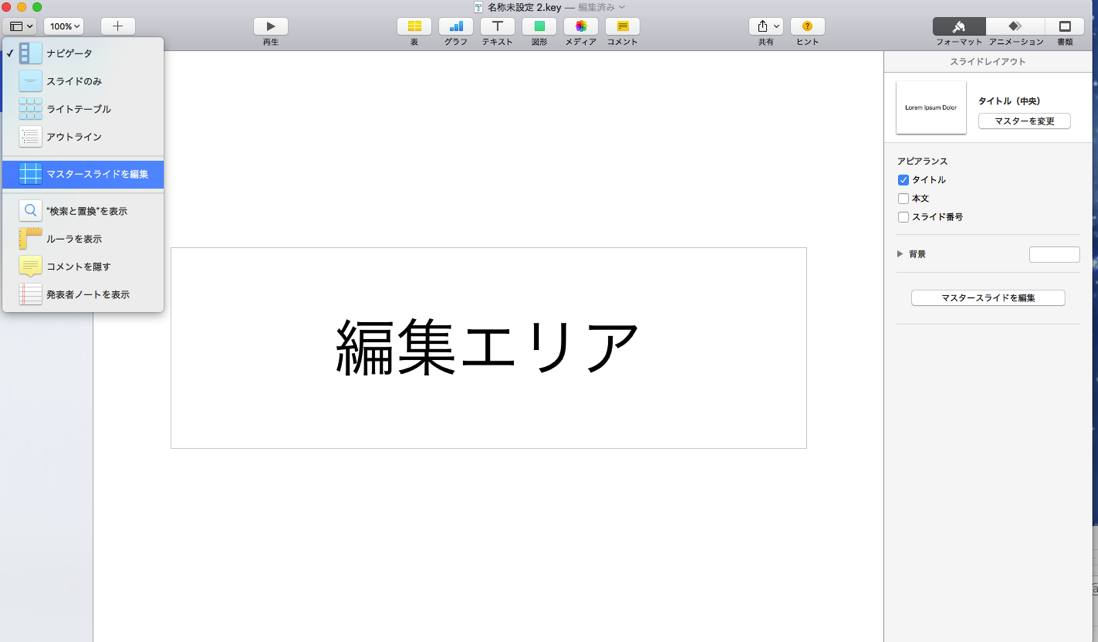The height and width of the screenshot is (642, 1098).
Task: Start slideshow with 再生 play button
Action: (270, 26)
